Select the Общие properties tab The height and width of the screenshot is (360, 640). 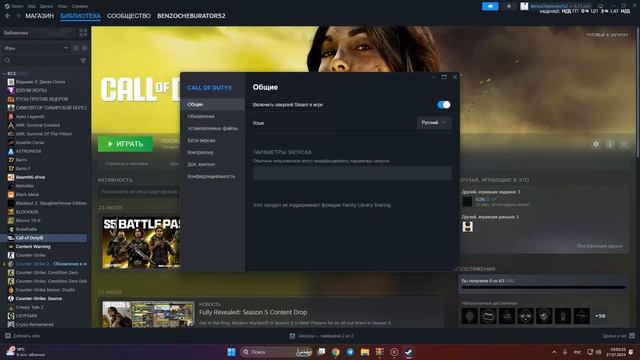(213, 104)
